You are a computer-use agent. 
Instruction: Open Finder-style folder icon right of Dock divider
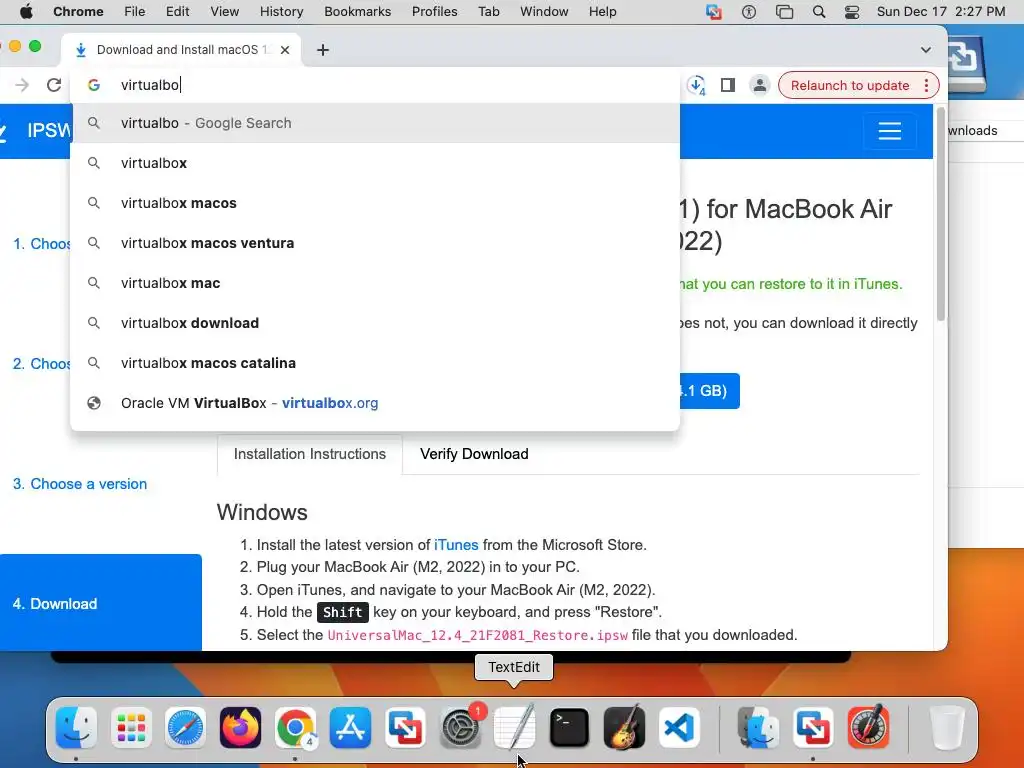point(758,728)
